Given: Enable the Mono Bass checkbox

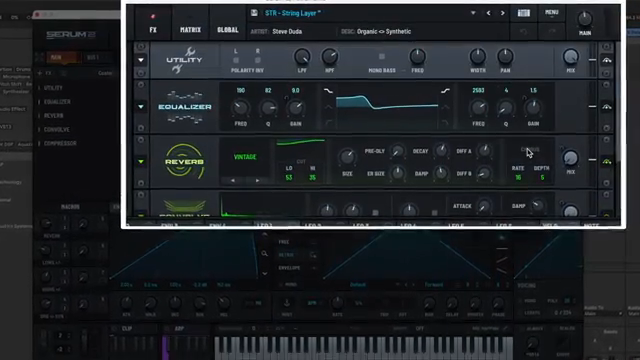Looking at the screenshot, I should [x=382, y=56].
